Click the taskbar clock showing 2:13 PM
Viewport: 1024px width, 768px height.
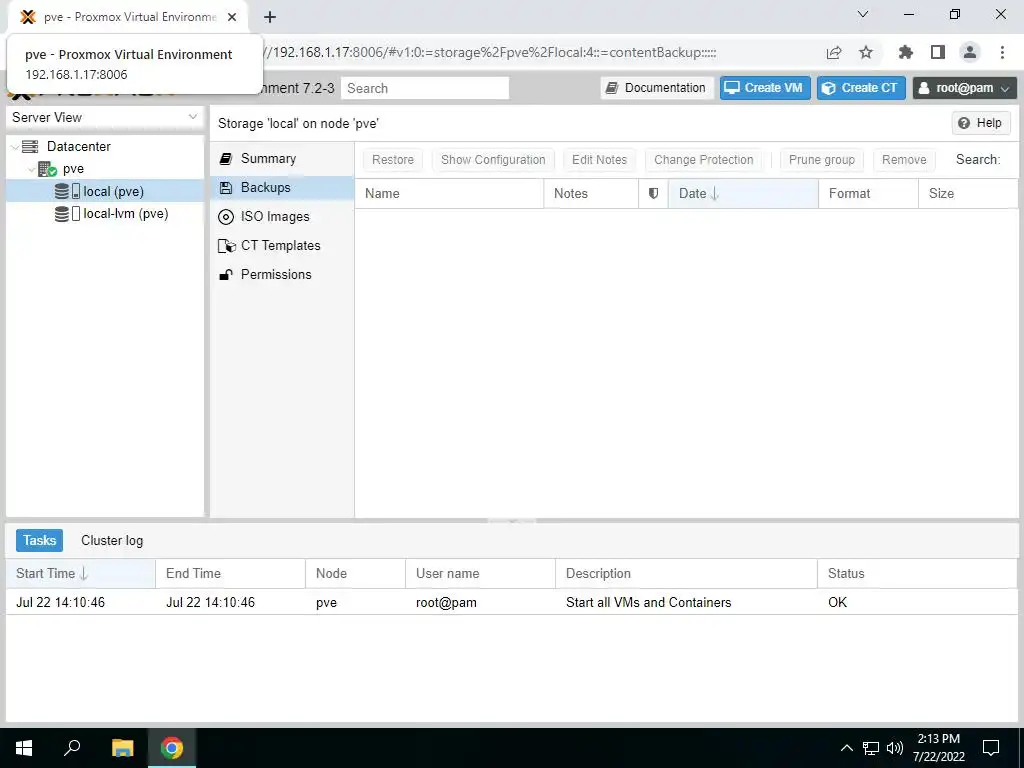click(x=938, y=748)
